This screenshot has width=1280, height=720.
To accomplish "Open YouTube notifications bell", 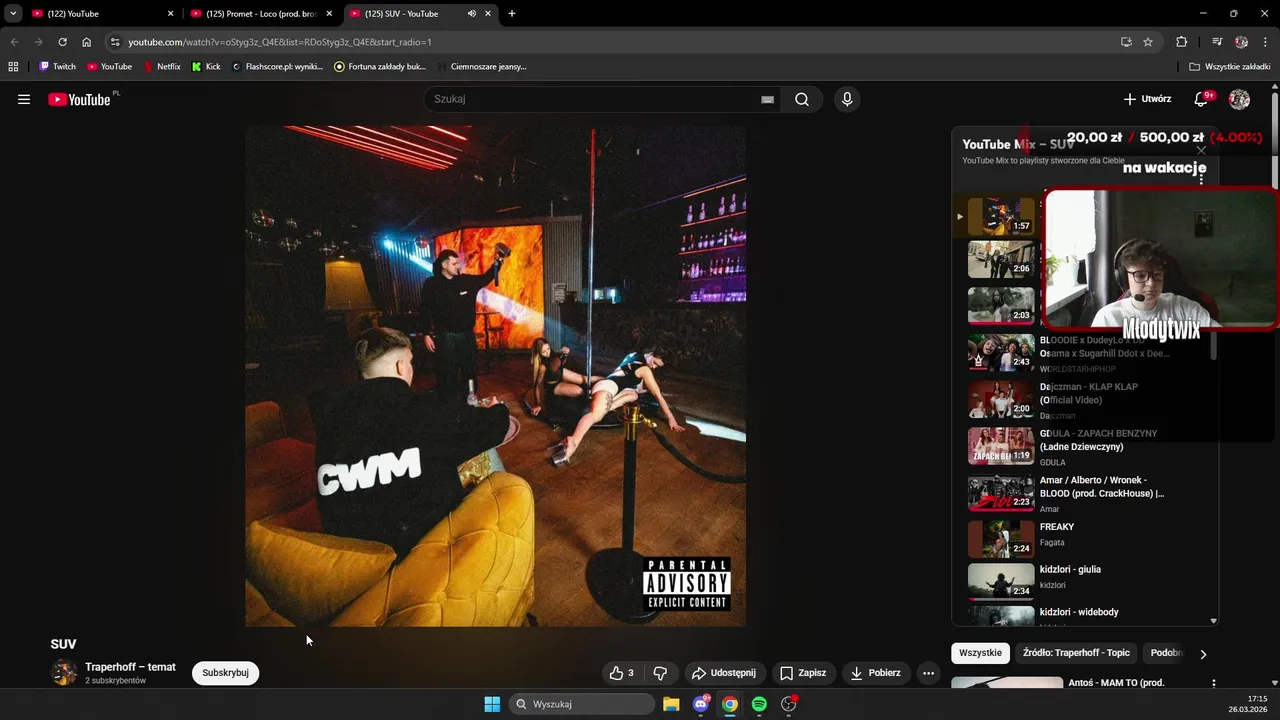I will pos(1202,99).
